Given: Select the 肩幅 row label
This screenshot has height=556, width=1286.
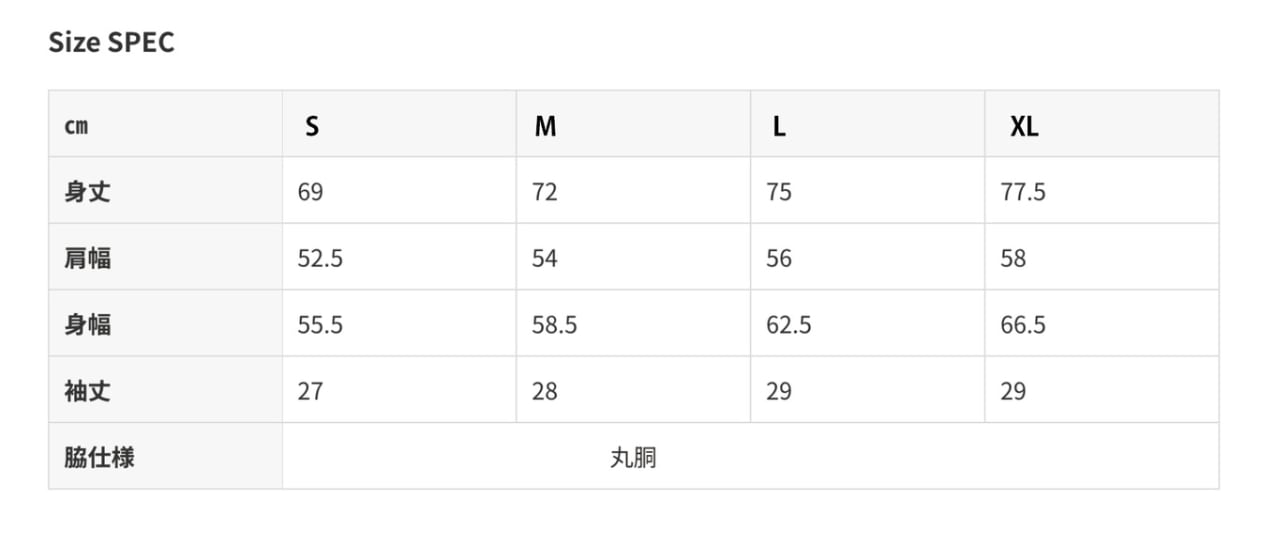Looking at the screenshot, I should coord(88,258).
